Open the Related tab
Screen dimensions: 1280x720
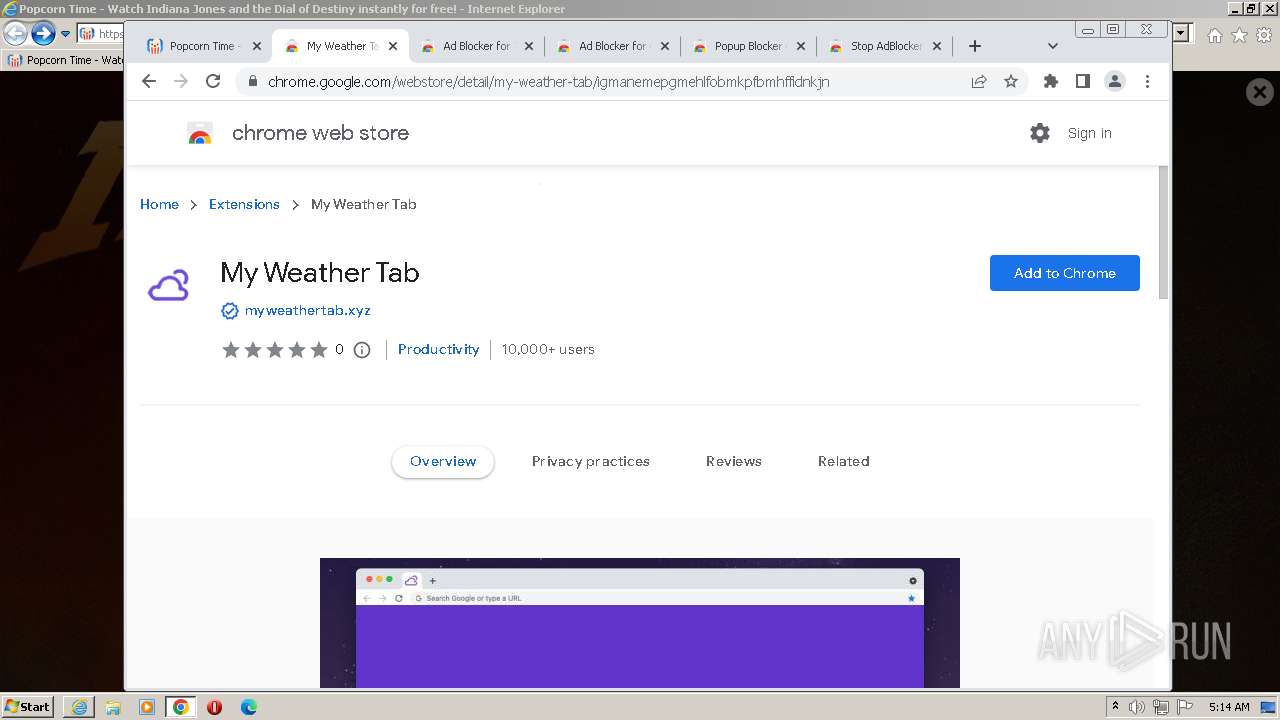click(x=844, y=461)
